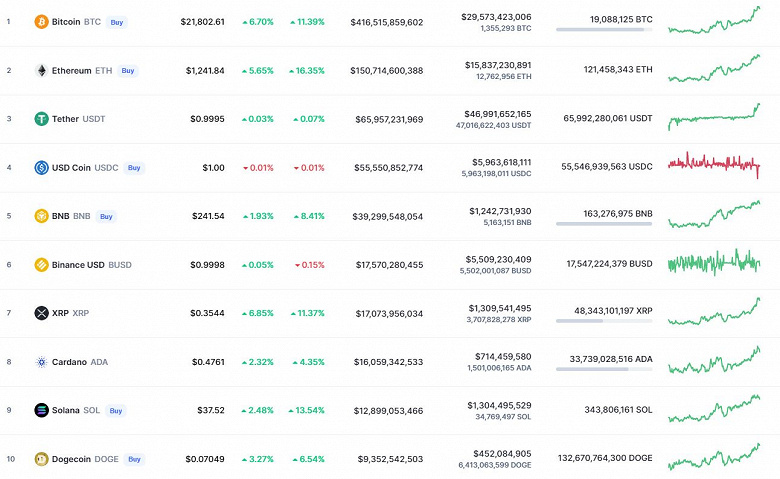Click the Ethereum diamond logo icon
The height and width of the screenshot is (479, 780).
[x=41, y=71]
